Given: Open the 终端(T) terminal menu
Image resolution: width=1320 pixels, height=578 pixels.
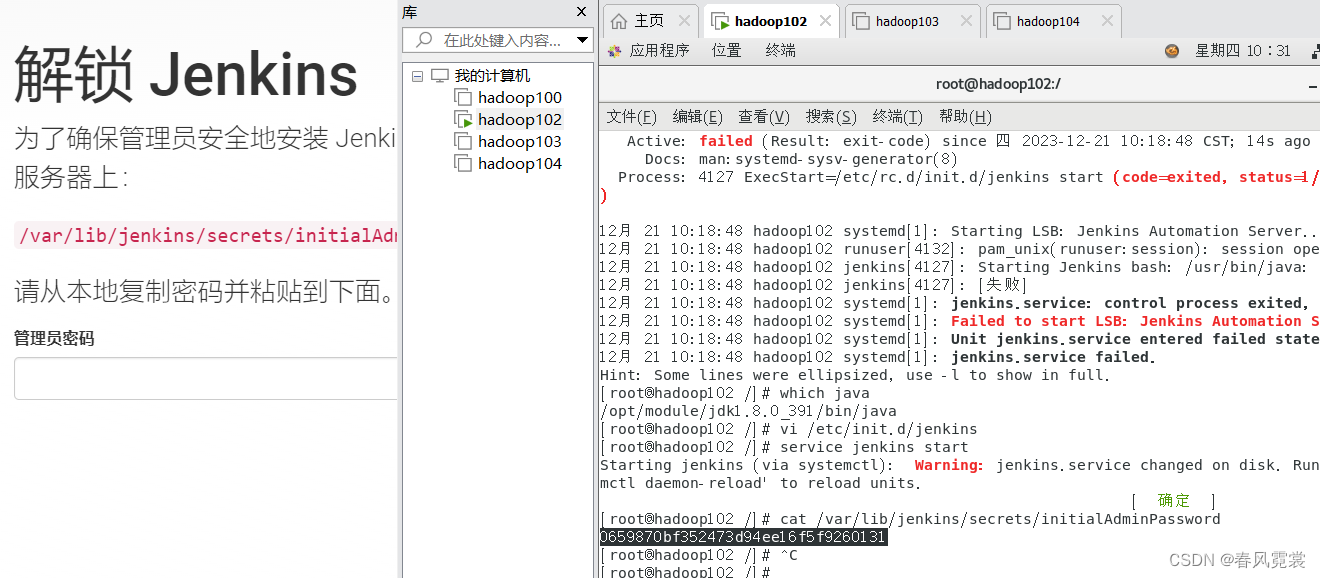Looking at the screenshot, I should 898,117.
